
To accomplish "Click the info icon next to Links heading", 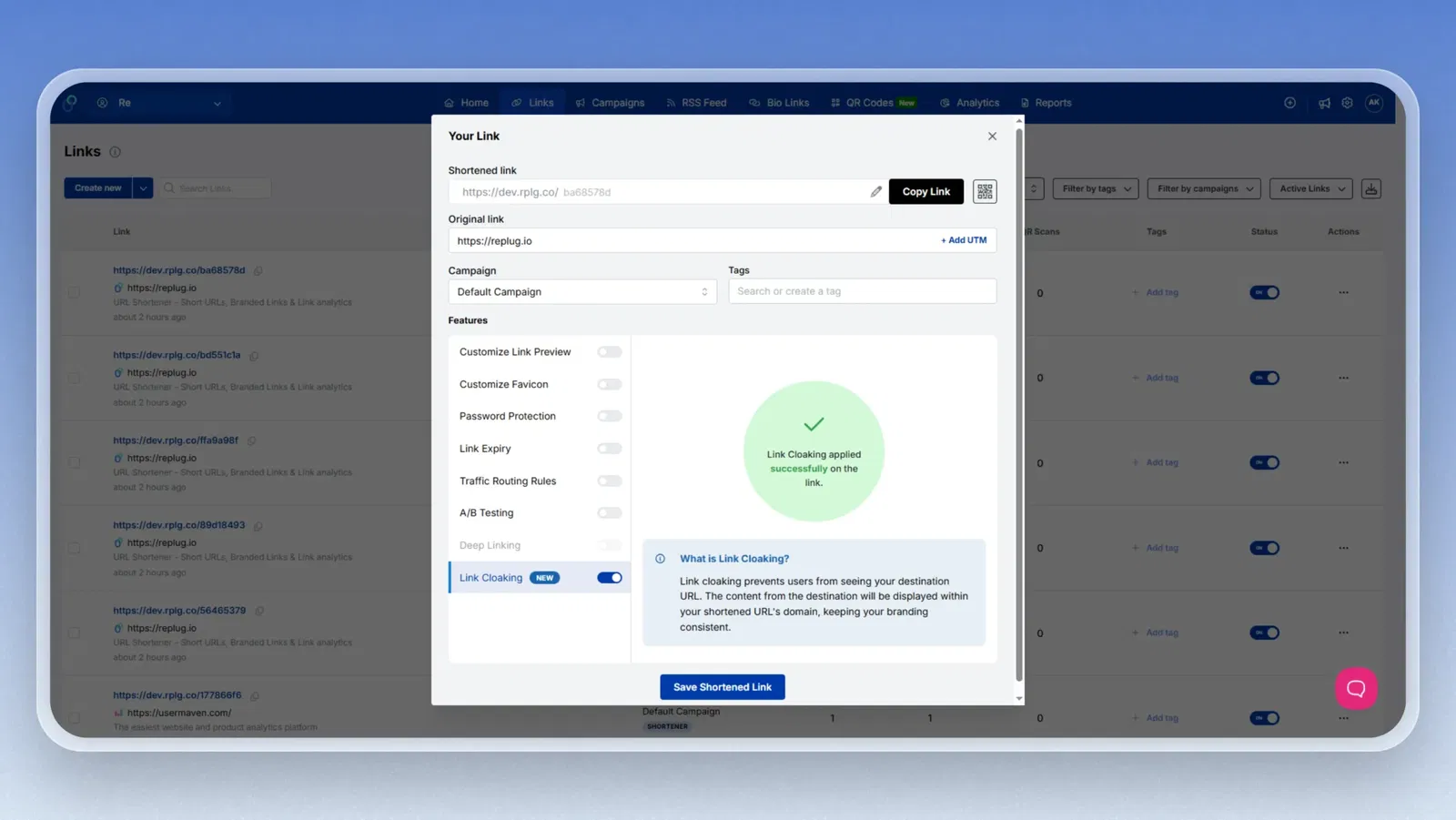I will click(x=115, y=152).
